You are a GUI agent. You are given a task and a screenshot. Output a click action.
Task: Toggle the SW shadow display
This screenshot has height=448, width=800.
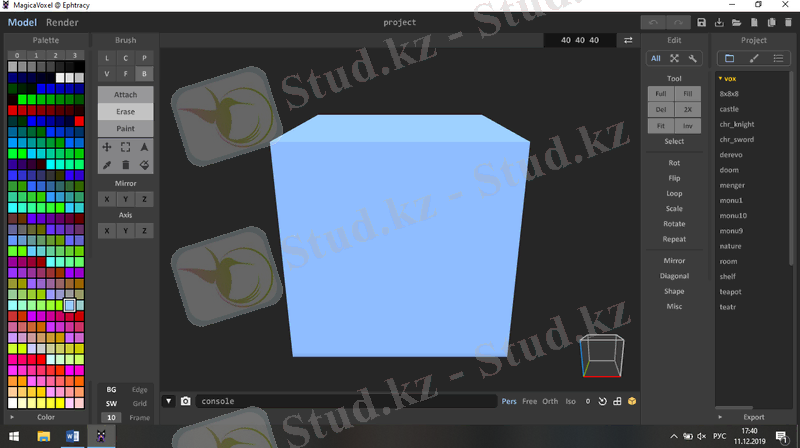[x=111, y=403]
